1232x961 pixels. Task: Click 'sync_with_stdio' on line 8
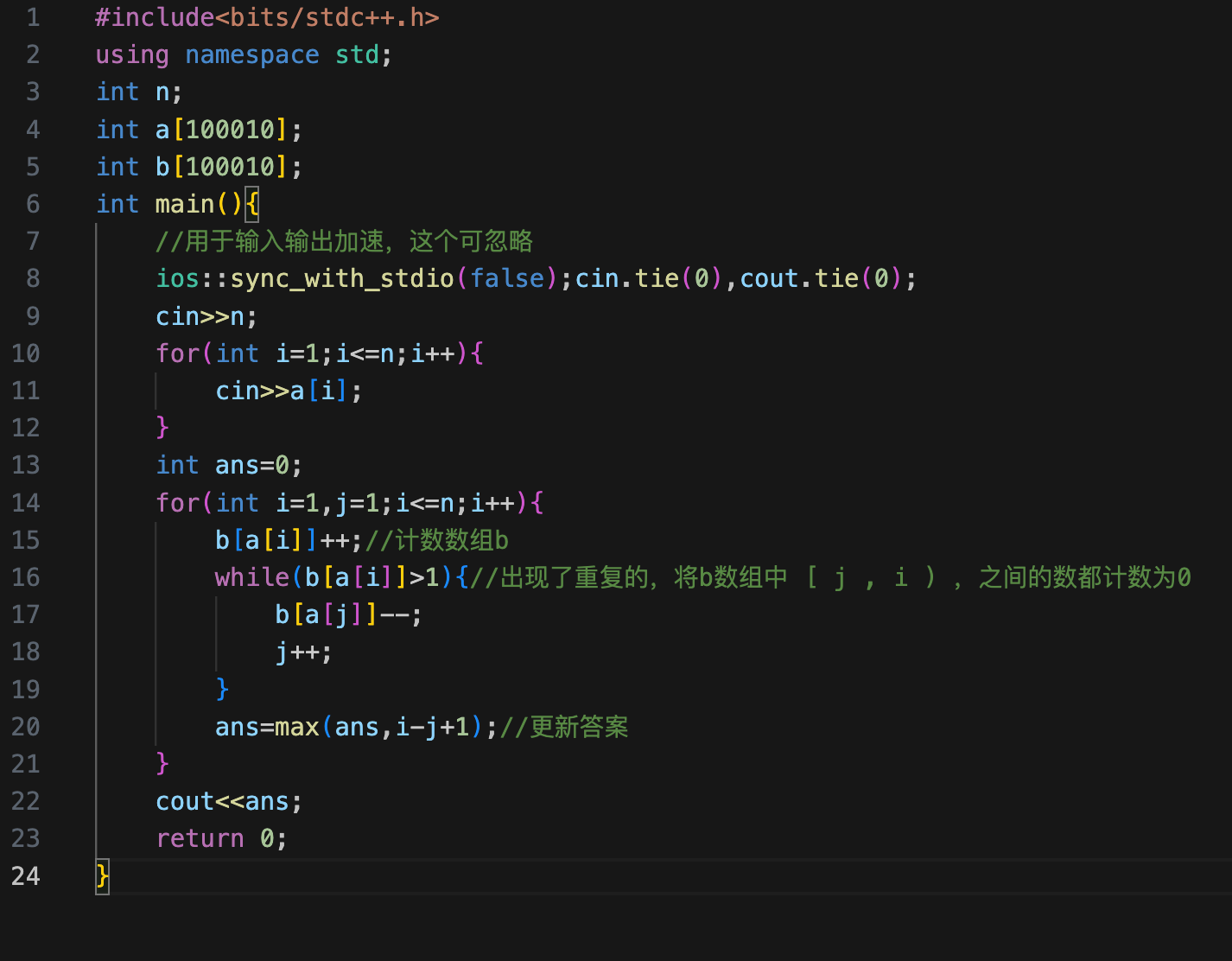(342, 278)
